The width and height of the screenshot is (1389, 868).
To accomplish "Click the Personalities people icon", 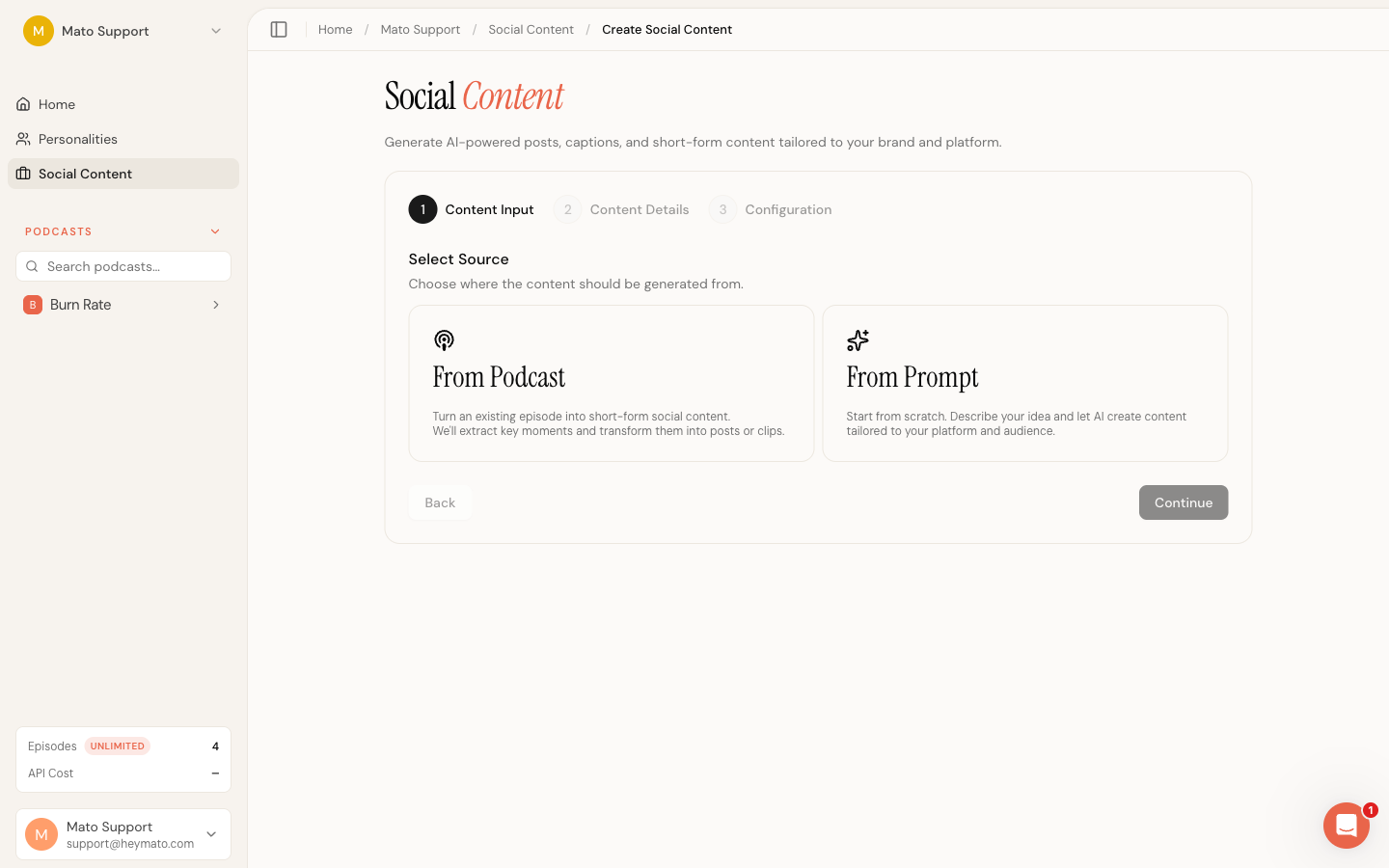I will point(23,139).
